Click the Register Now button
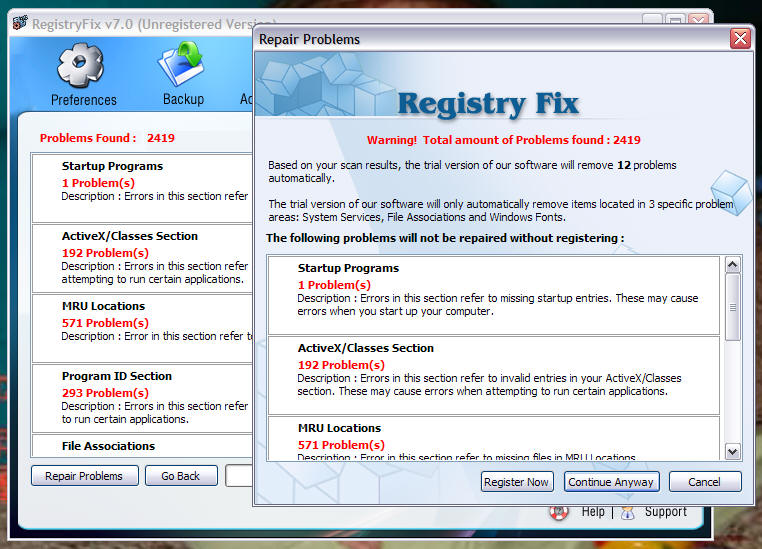This screenshot has width=762, height=549. pos(517,482)
